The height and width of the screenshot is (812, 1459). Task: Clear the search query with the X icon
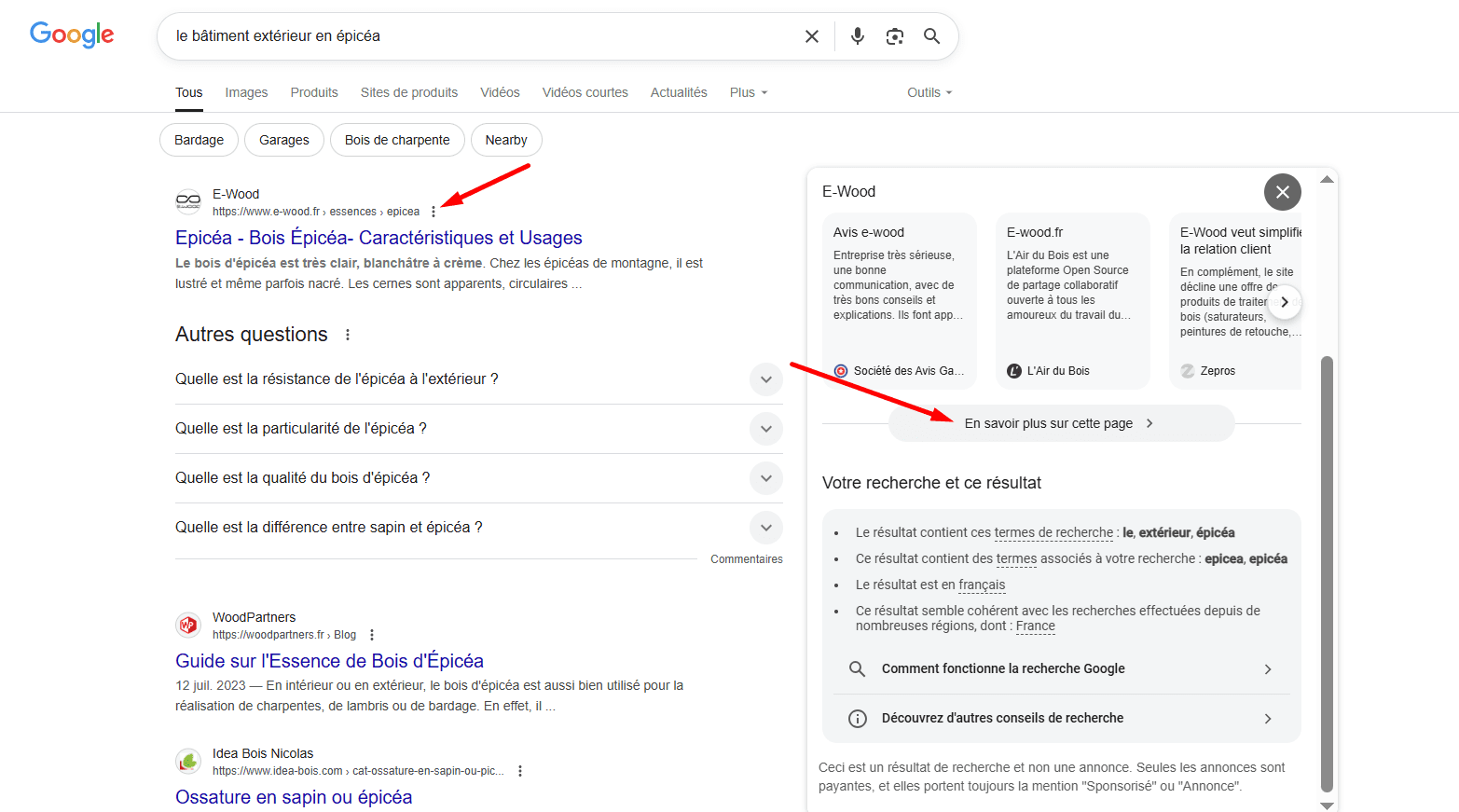pos(812,36)
